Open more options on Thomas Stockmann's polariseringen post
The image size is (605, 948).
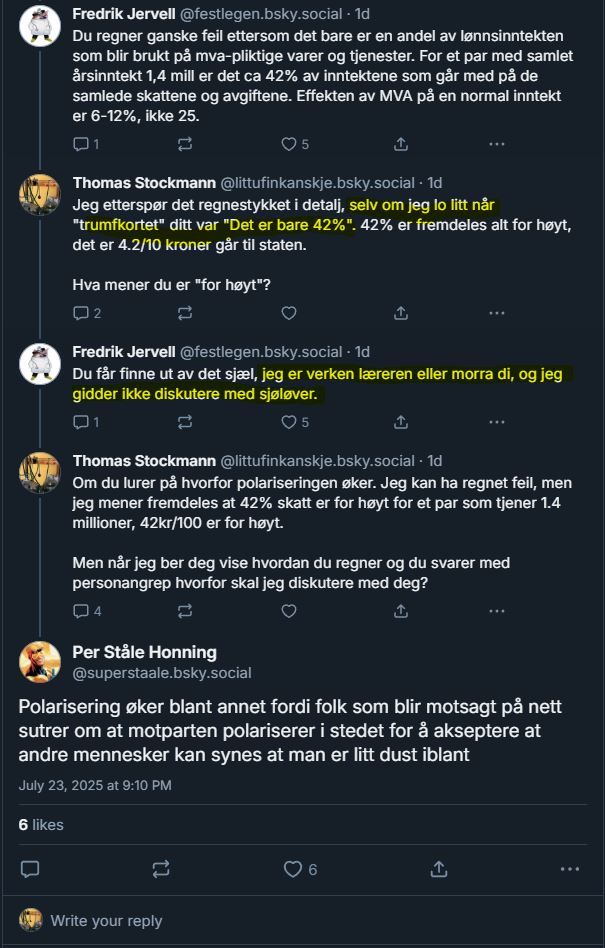pos(497,611)
